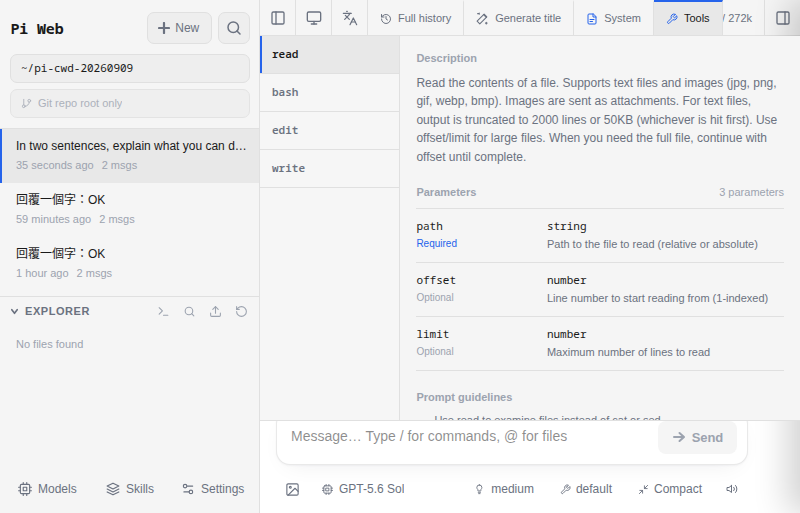The width and height of the screenshot is (800, 513).
Task: Open the default tools preset selector
Action: click(586, 489)
